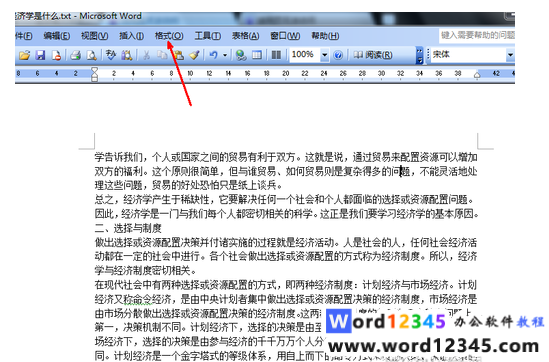Switch to Reading layout 阅读(R)
Image resolution: width=549 pixels, height=362 pixels.
coord(373,55)
